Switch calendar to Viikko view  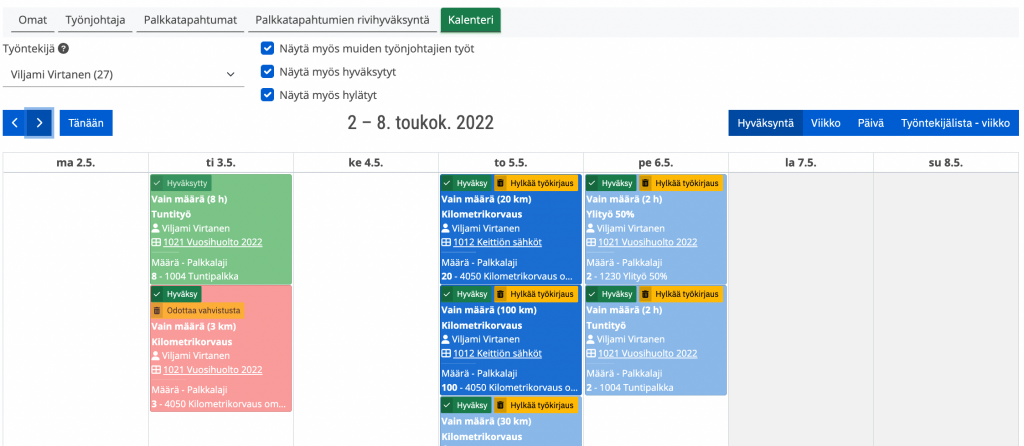point(825,123)
